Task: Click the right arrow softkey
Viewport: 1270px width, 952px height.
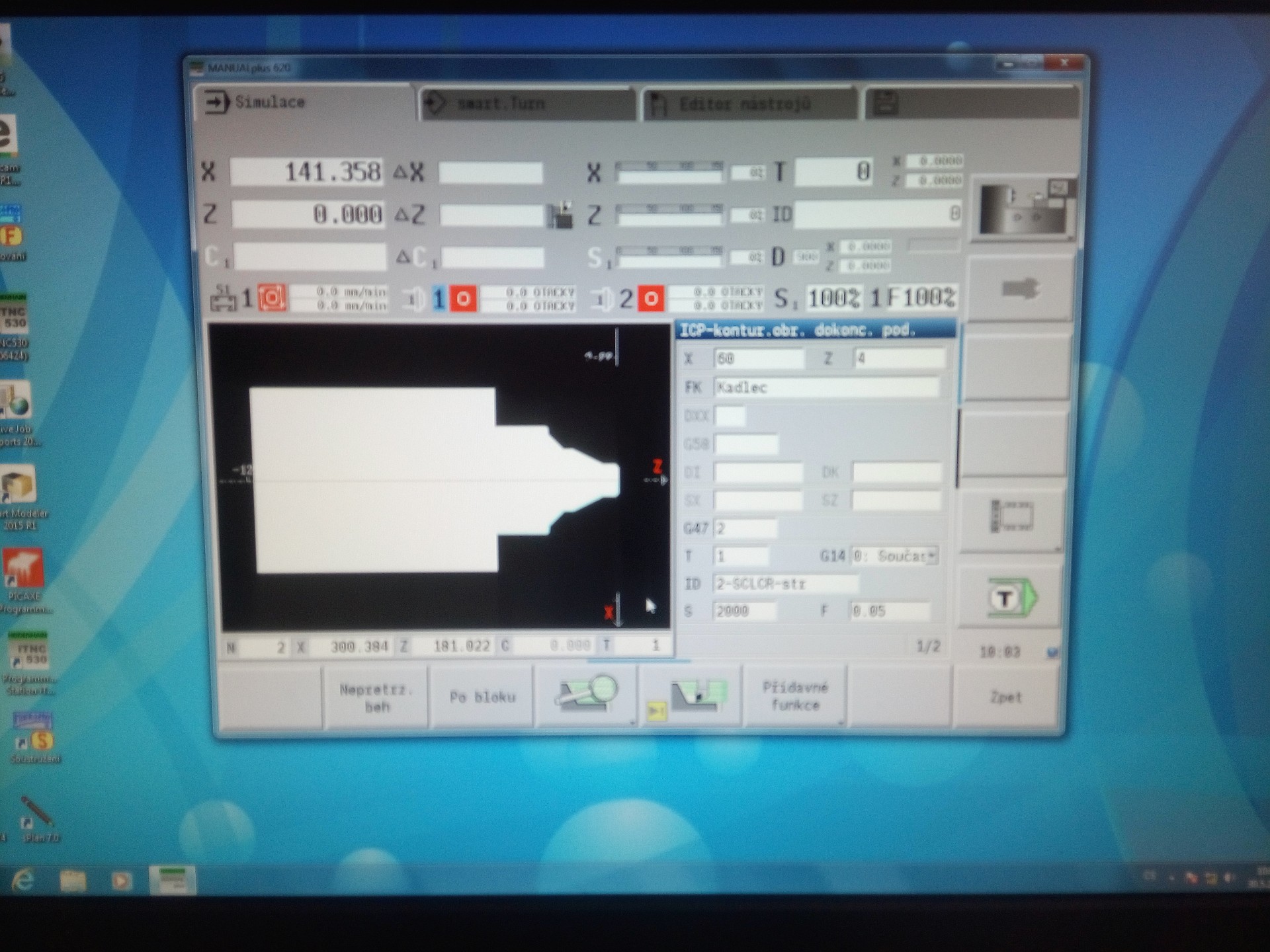Action: pos(1019,289)
